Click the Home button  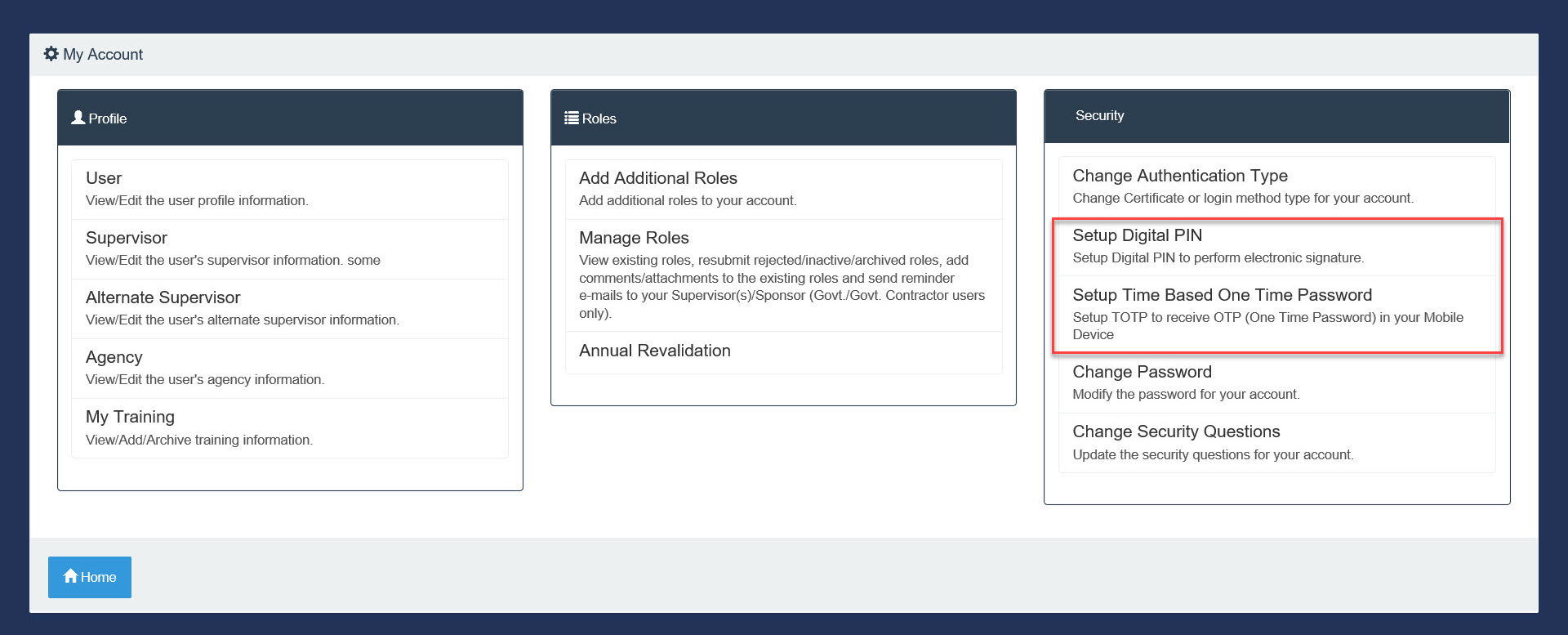coord(90,577)
